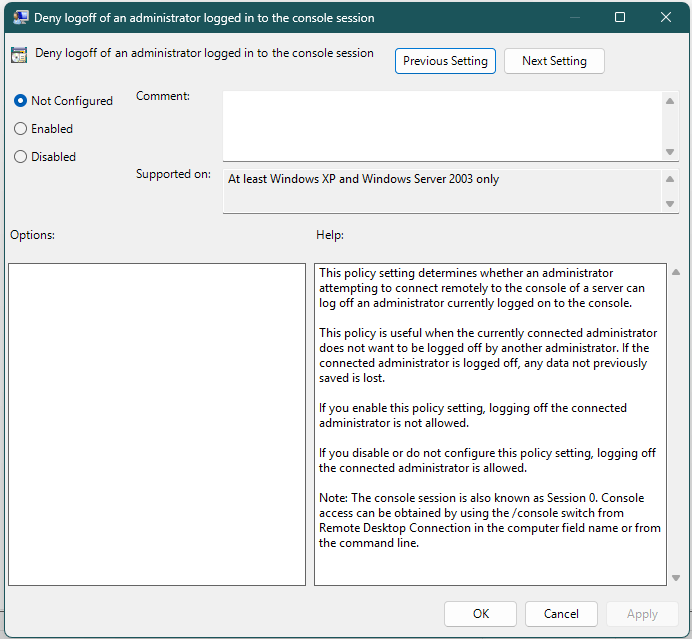Click the Help pane scroll-up arrow
Image resolution: width=692 pixels, height=639 pixels.
pos(676,272)
